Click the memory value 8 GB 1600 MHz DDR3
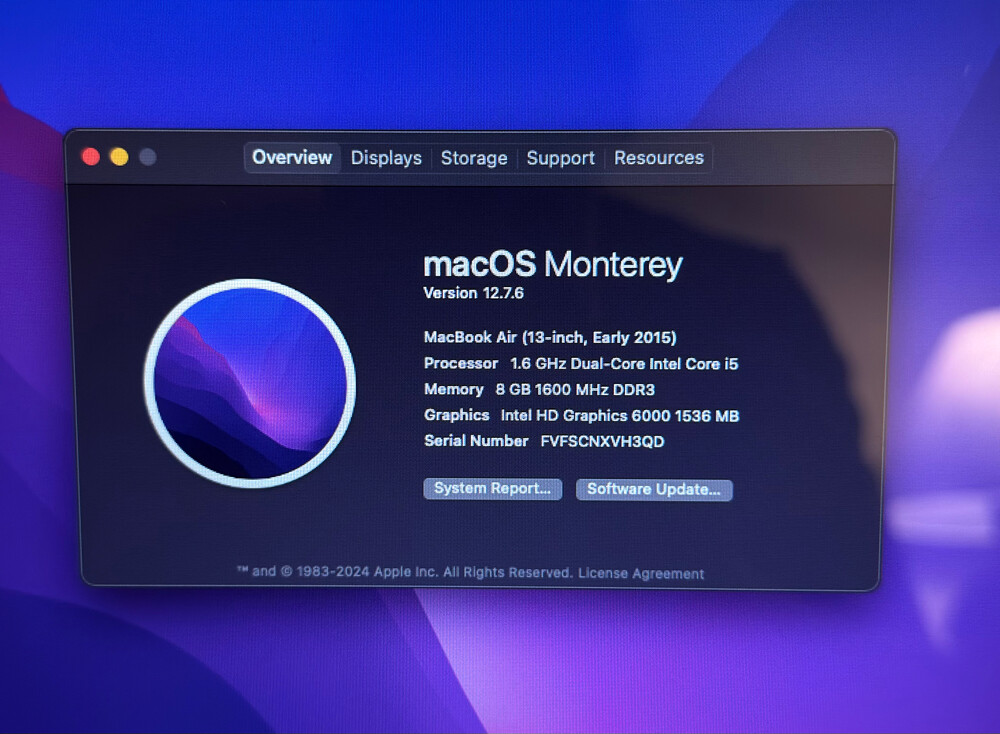Viewport: 1000px width, 734px height. click(575, 390)
